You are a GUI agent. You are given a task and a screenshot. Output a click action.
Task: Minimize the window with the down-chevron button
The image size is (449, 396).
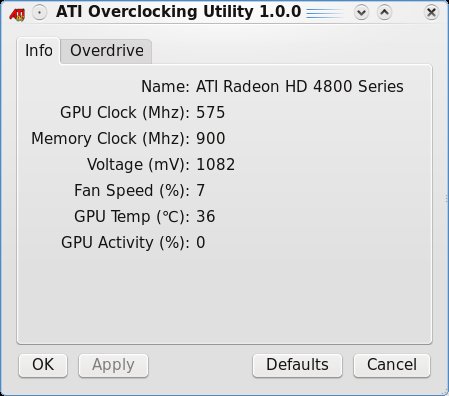pos(361,13)
